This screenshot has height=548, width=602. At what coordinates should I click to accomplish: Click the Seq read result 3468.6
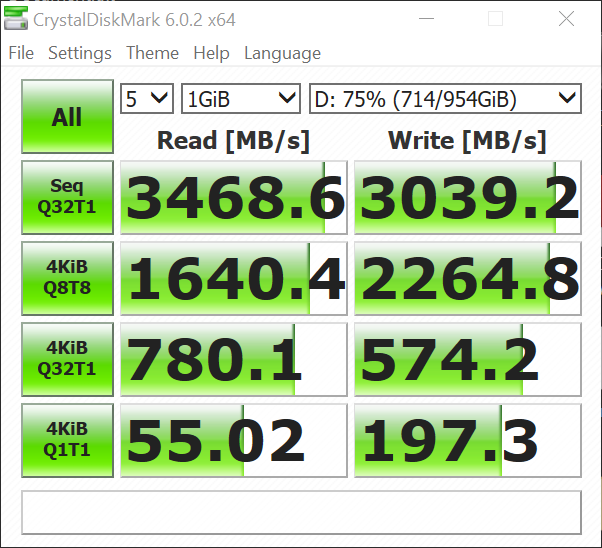click(x=234, y=197)
